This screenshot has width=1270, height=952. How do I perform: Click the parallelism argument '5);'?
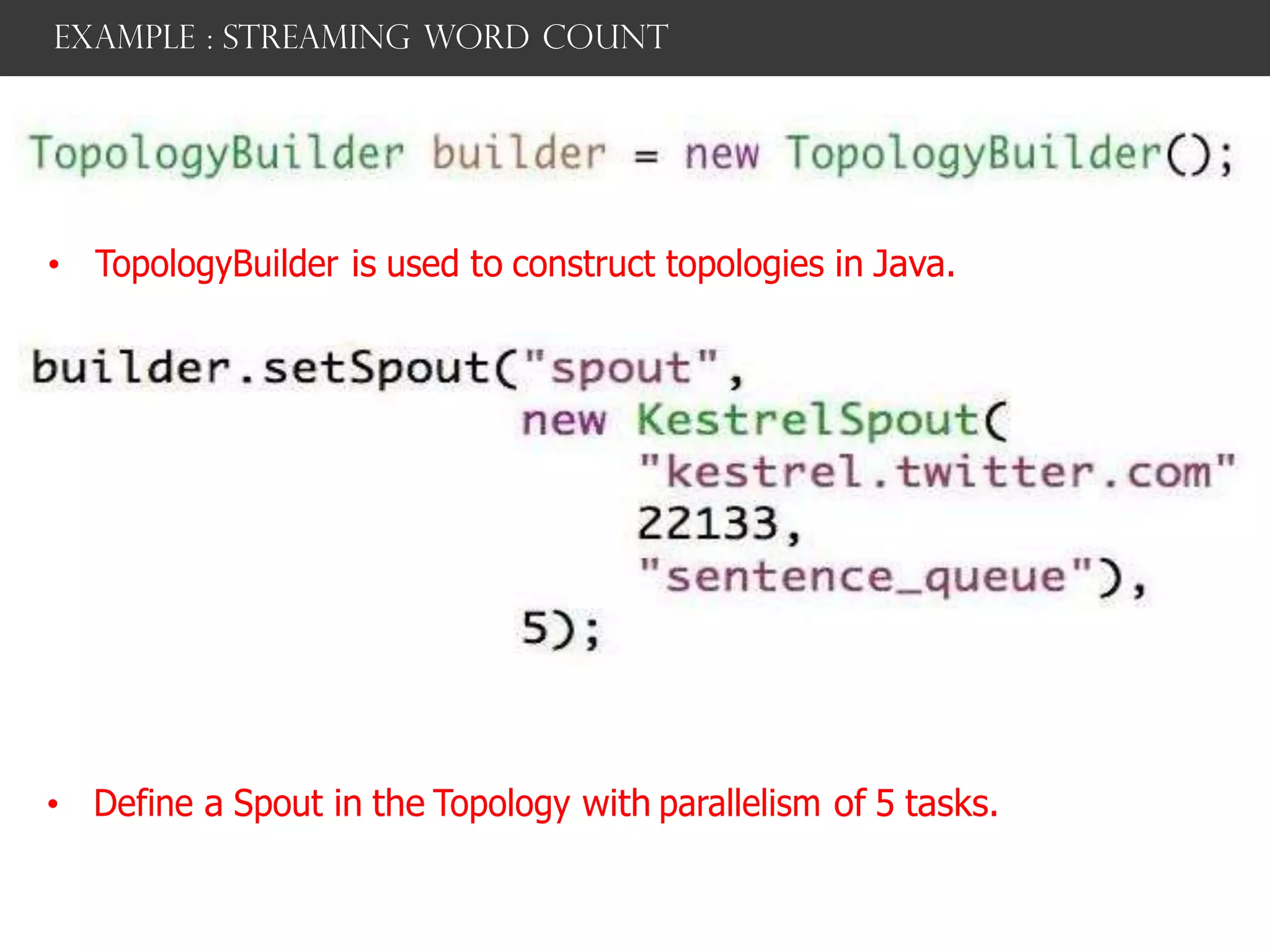point(561,630)
